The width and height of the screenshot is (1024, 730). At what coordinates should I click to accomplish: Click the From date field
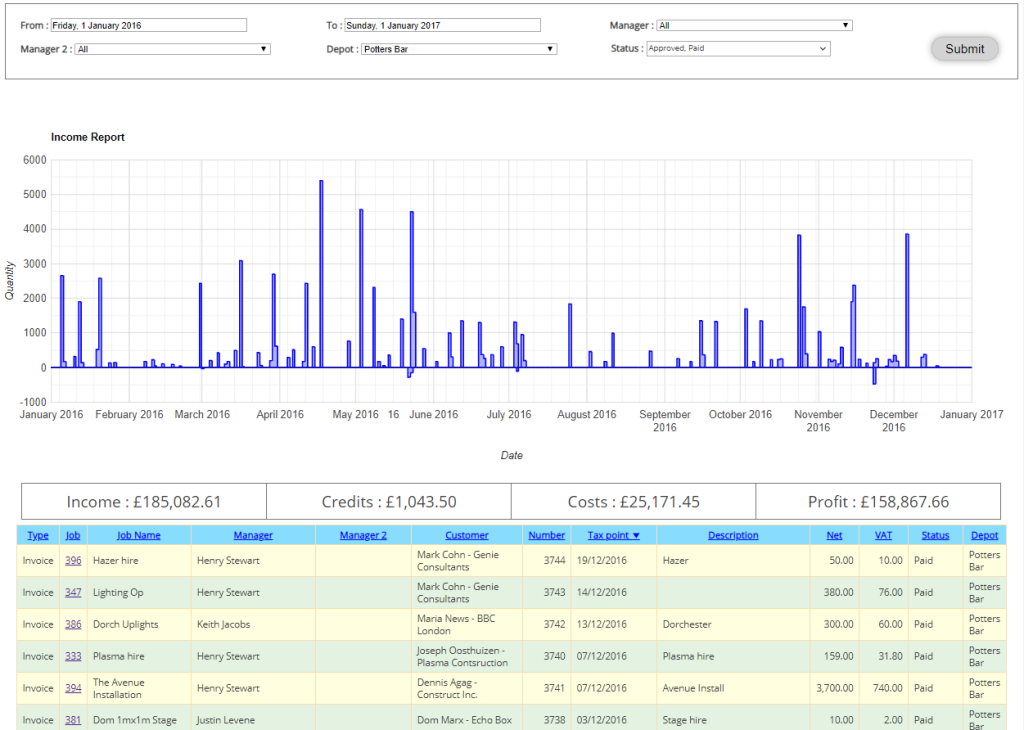[149, 25]
